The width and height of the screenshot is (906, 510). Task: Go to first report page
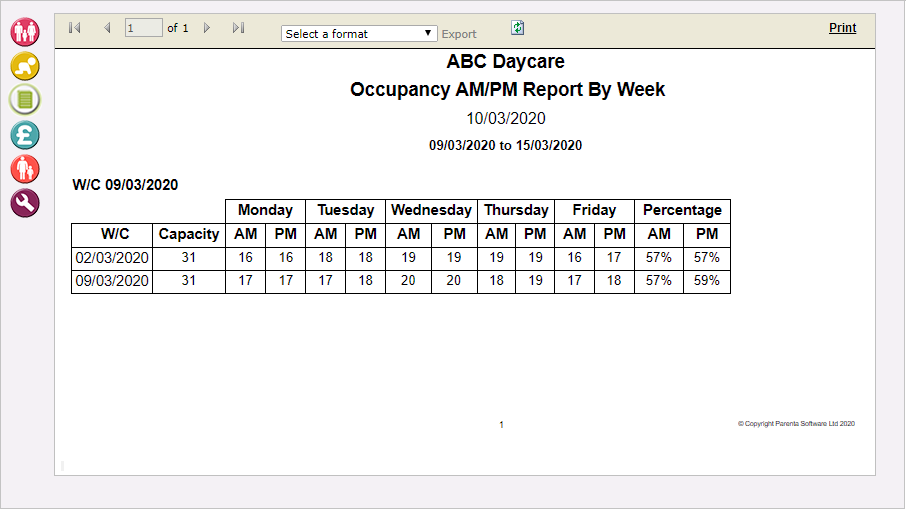[75, 28]
